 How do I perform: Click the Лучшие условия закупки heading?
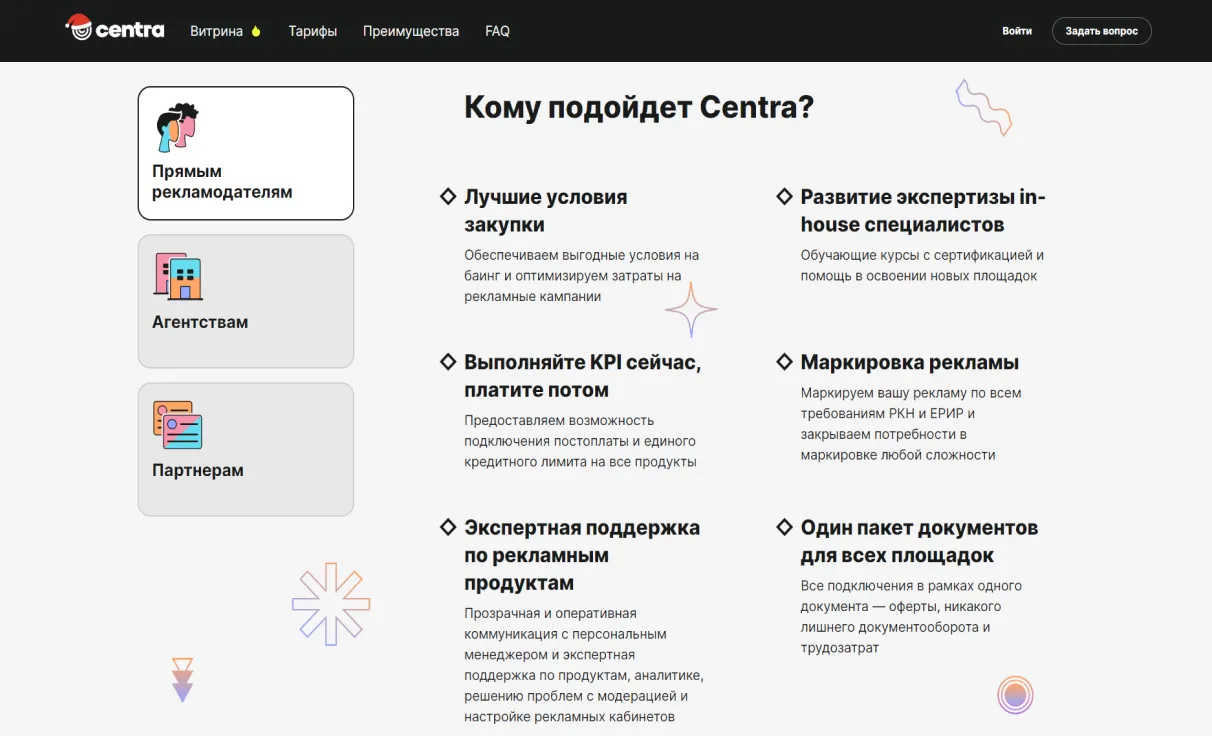(546, 211)
